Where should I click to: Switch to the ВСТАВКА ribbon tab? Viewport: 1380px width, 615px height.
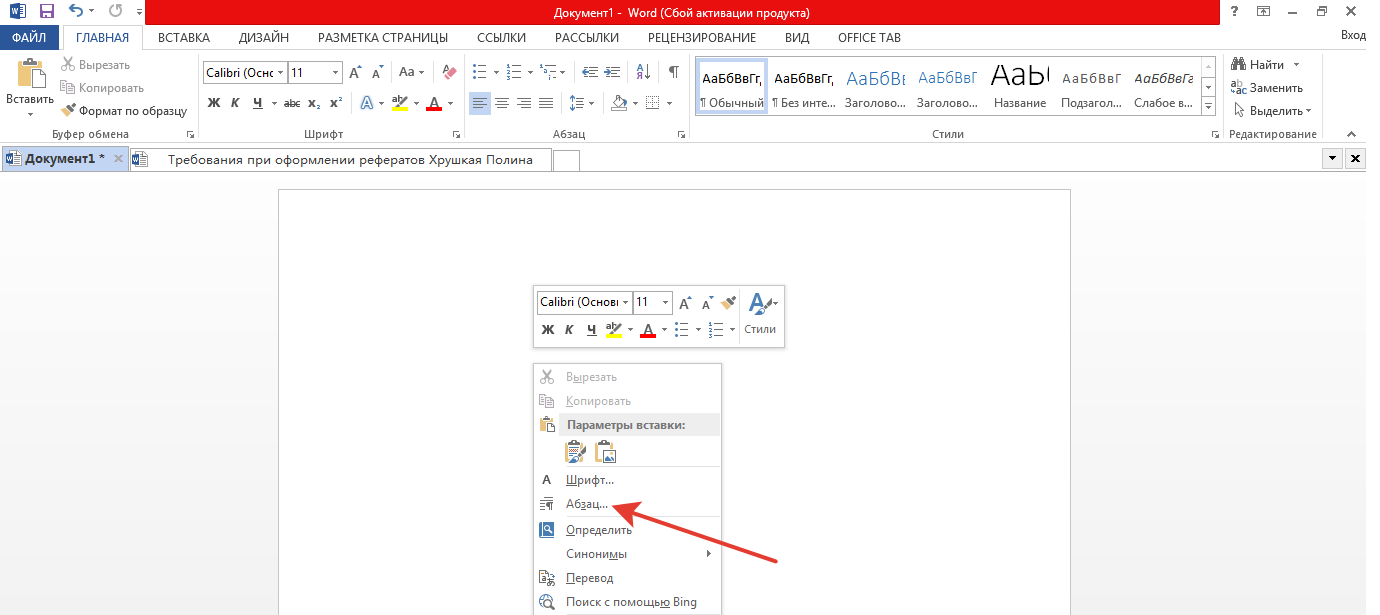pyautogui.click(x=184, y=38)
